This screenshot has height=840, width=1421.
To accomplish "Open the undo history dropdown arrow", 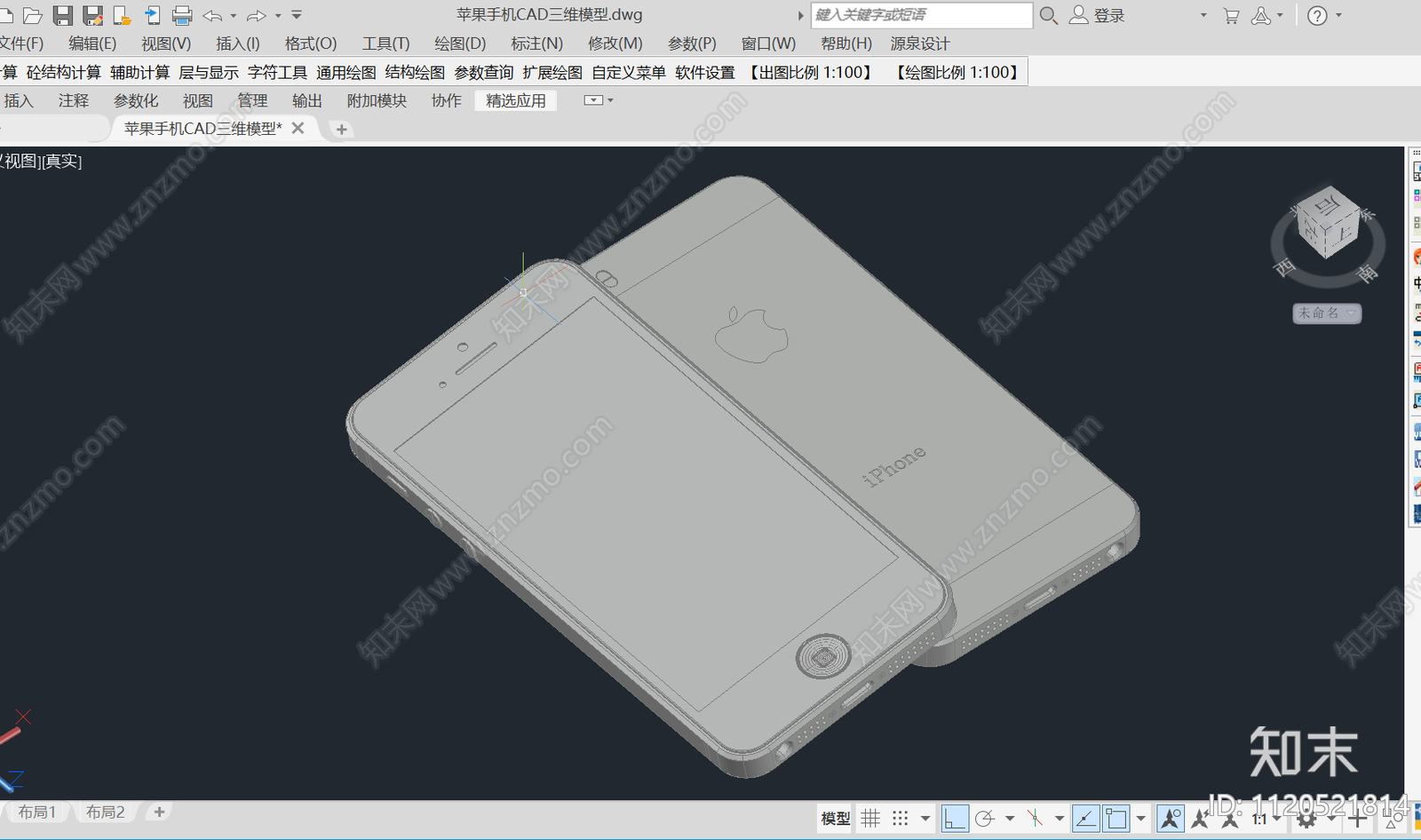I will [234, 15].
